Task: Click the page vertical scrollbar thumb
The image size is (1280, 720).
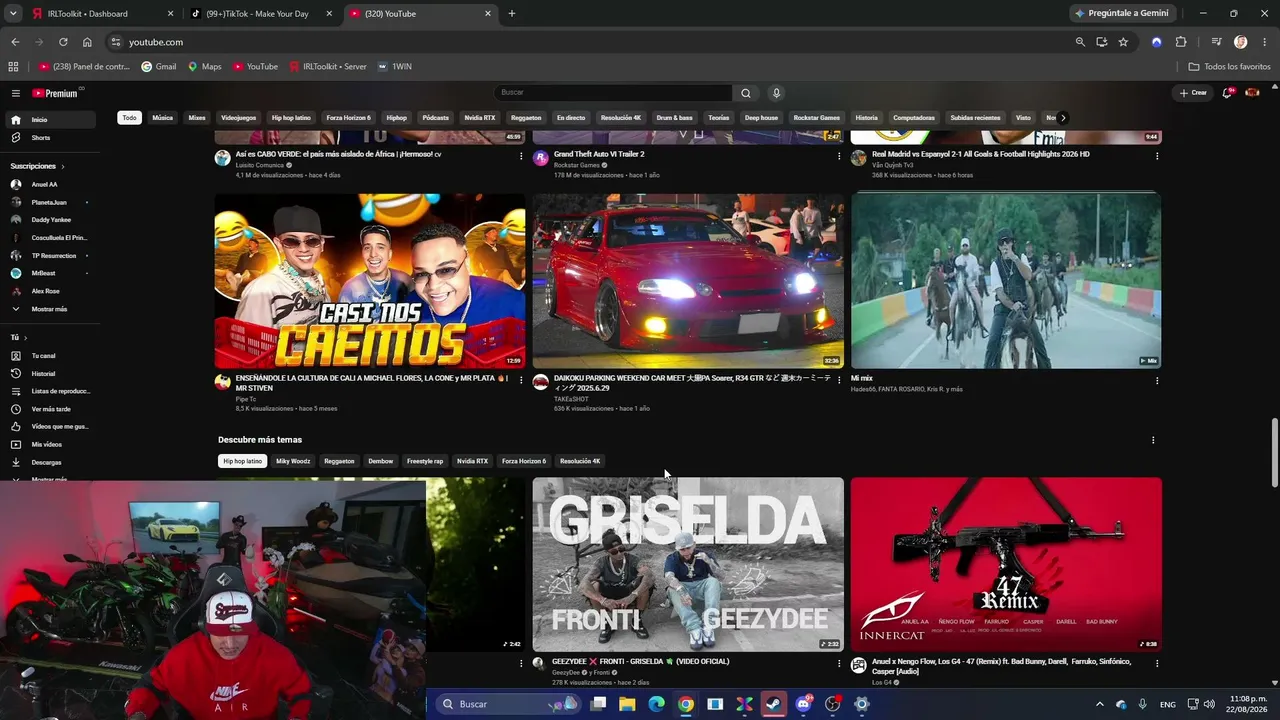Action: (1274, 453)
